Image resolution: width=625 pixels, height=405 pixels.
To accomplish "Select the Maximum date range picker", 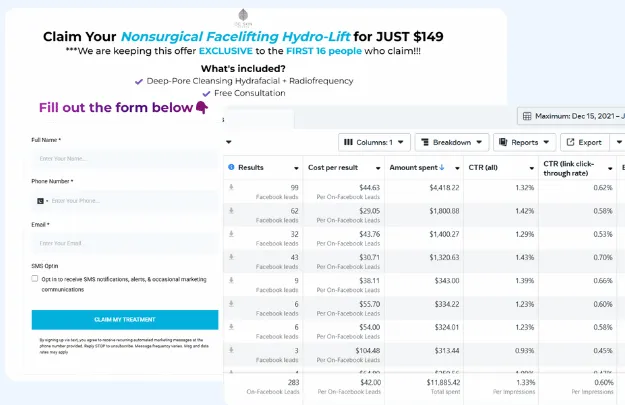I will (x=572, y=116).
